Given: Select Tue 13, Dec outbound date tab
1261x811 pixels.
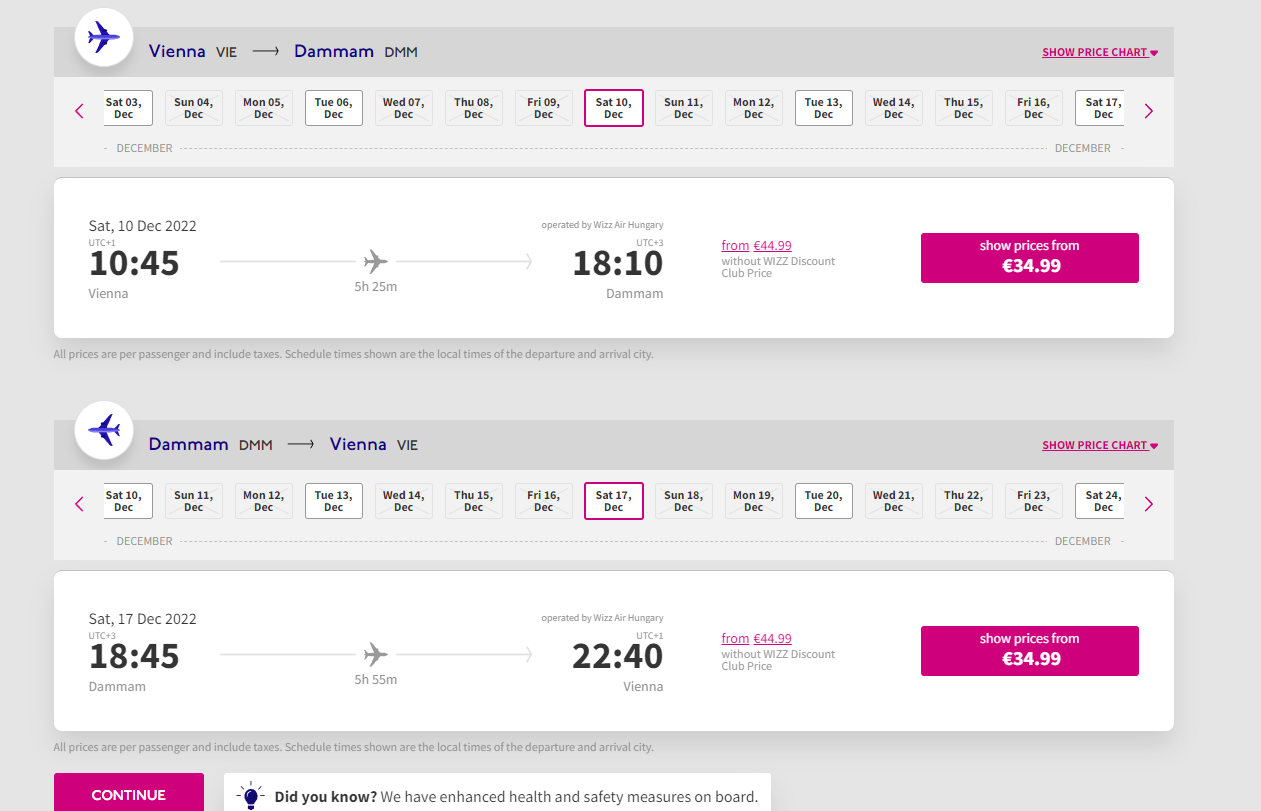Looking at the screenshot, I should [x=824, y=108].
